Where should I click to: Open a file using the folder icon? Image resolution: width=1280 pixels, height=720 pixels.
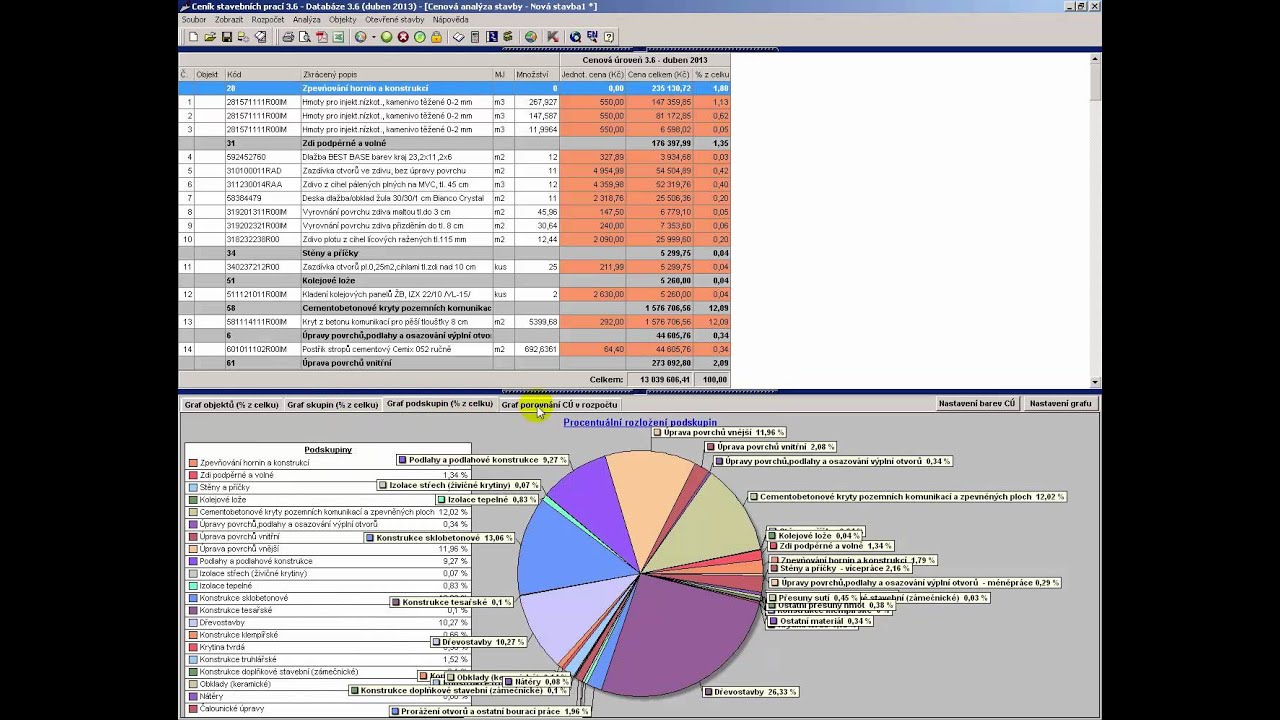[210, 37]
